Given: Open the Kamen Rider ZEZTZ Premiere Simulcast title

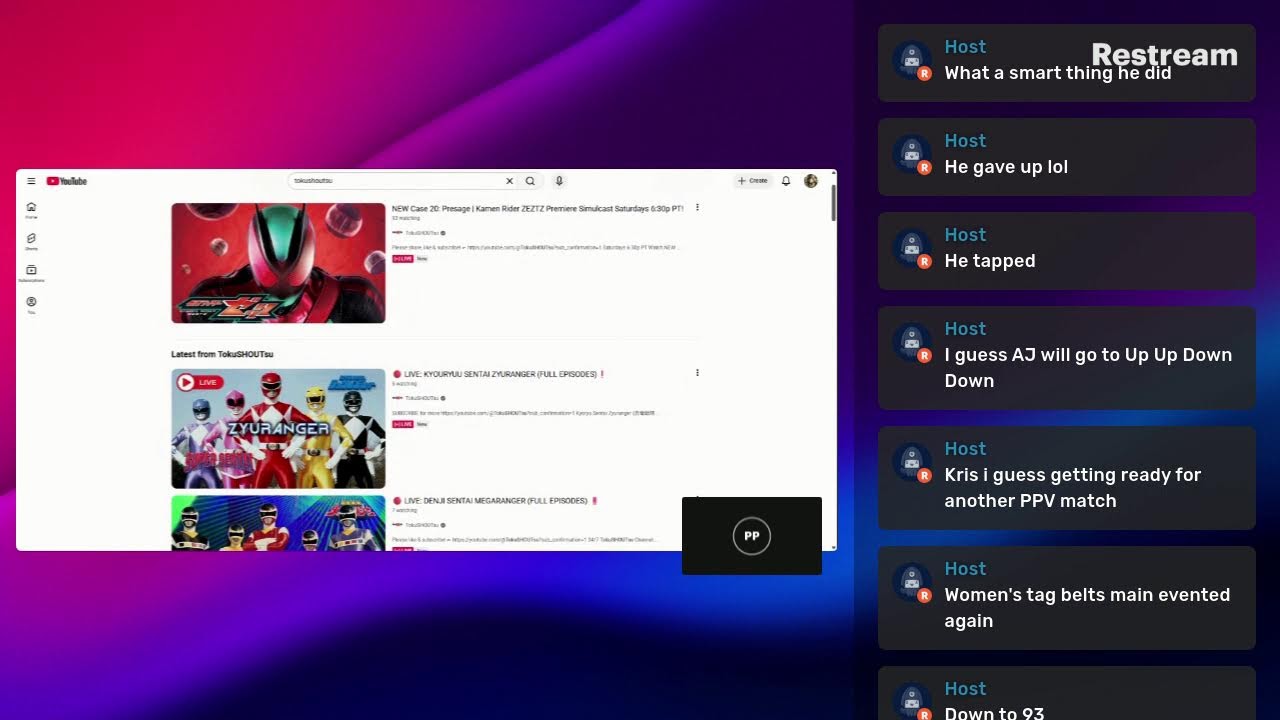Looking at the screenshot, I should point(538,209).
